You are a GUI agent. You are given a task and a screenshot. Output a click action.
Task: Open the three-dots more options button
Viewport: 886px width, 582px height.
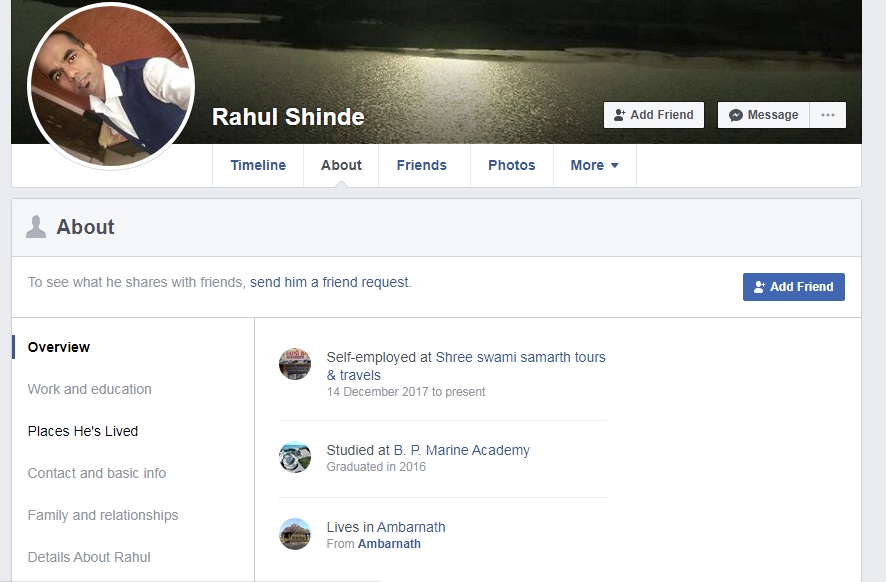point(827,115)
